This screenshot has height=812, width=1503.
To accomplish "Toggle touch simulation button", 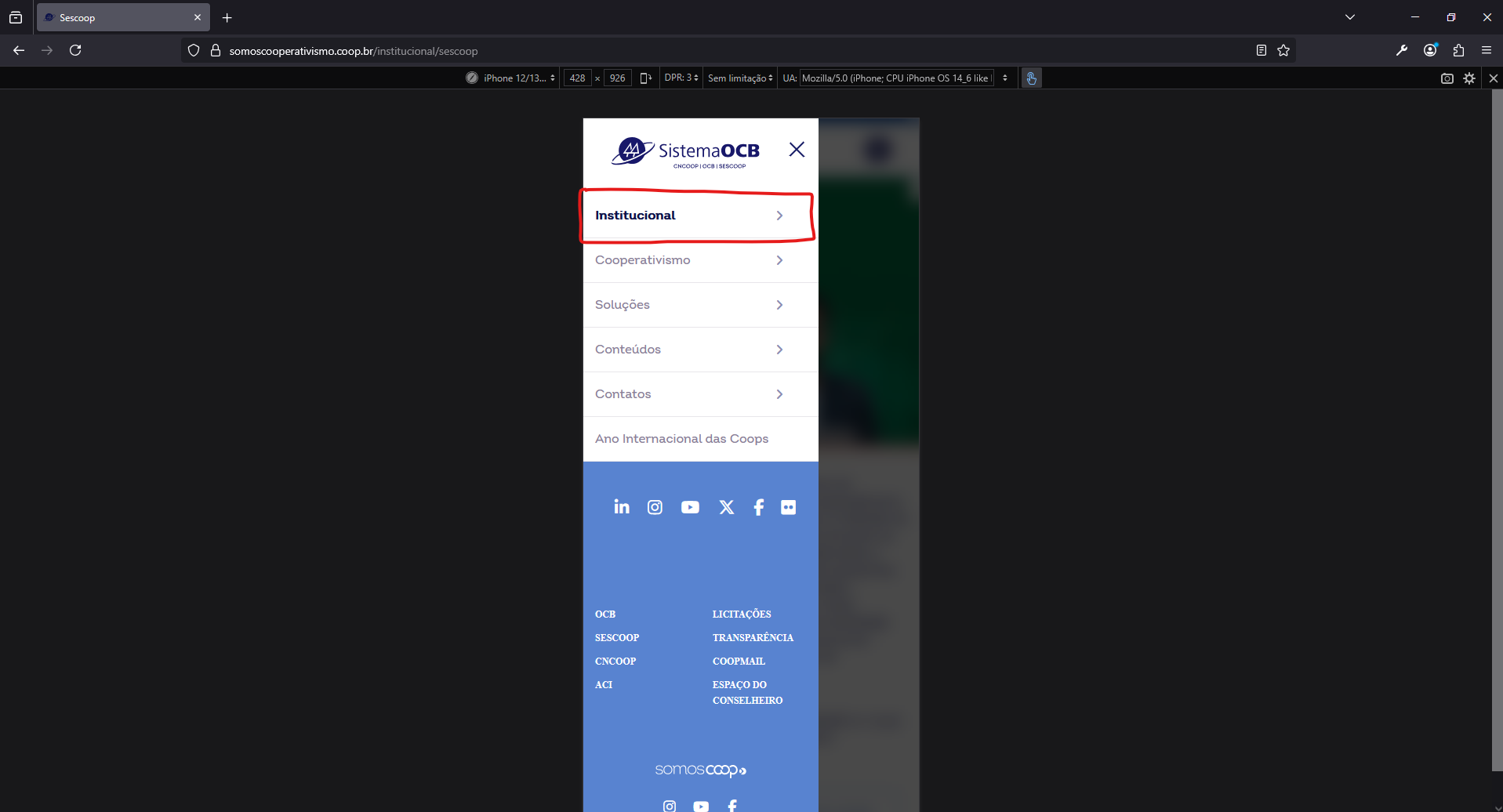I will point(1032,78).
